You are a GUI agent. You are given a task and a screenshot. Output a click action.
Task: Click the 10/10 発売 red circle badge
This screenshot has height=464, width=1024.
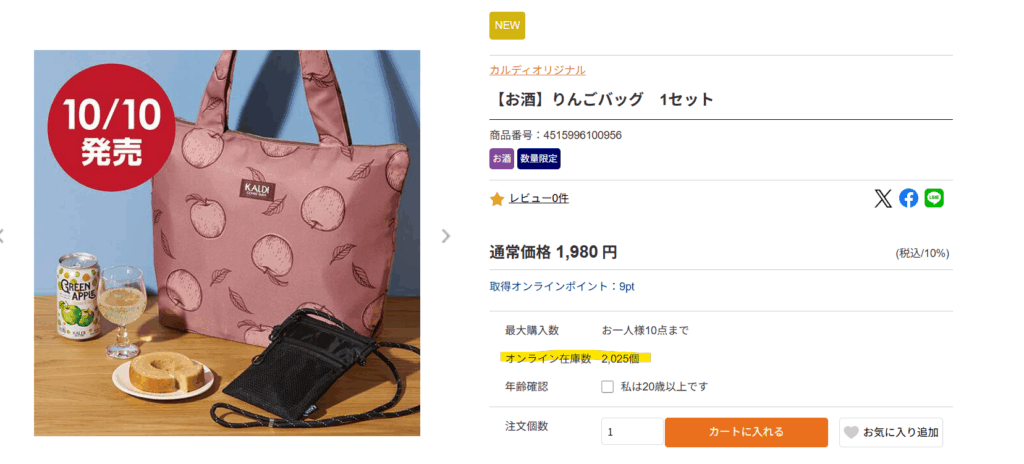coord(112,127)
